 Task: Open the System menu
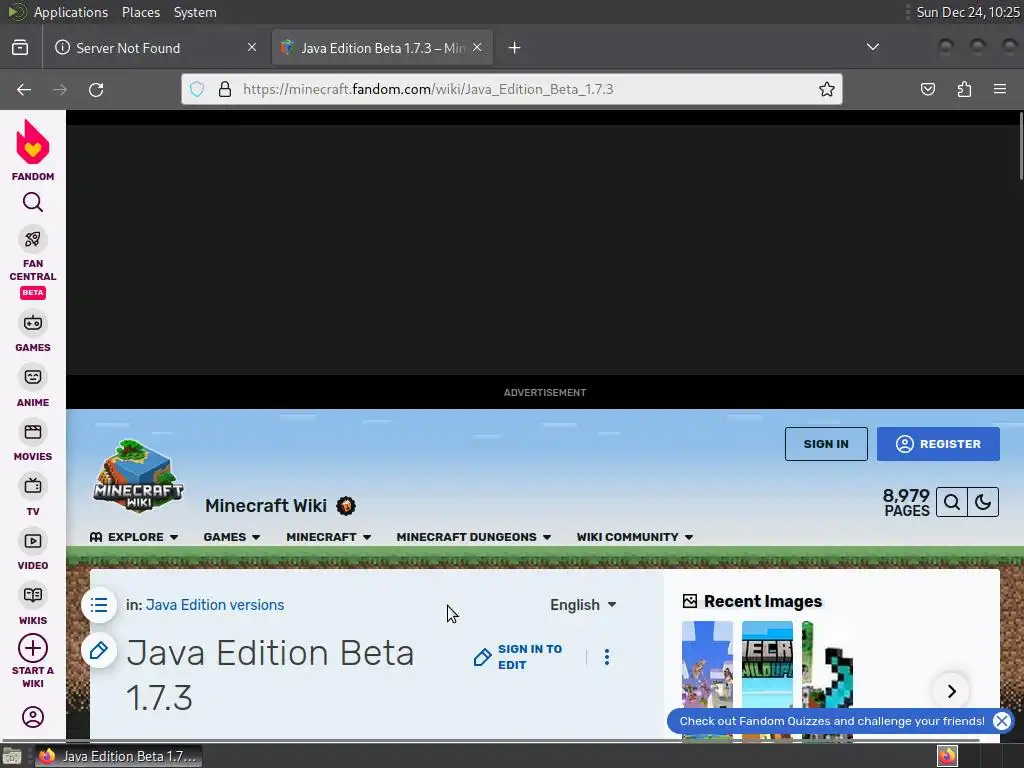click(195, 12)
